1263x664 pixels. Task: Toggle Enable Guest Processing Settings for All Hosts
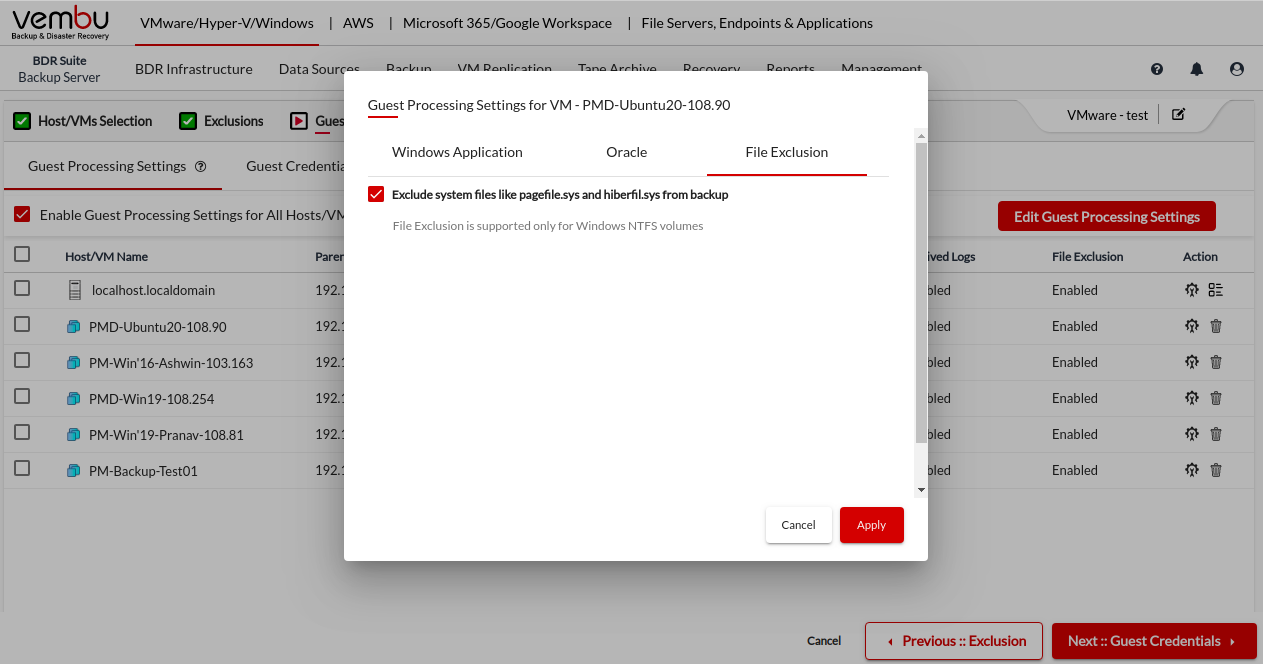coord(22,215)
